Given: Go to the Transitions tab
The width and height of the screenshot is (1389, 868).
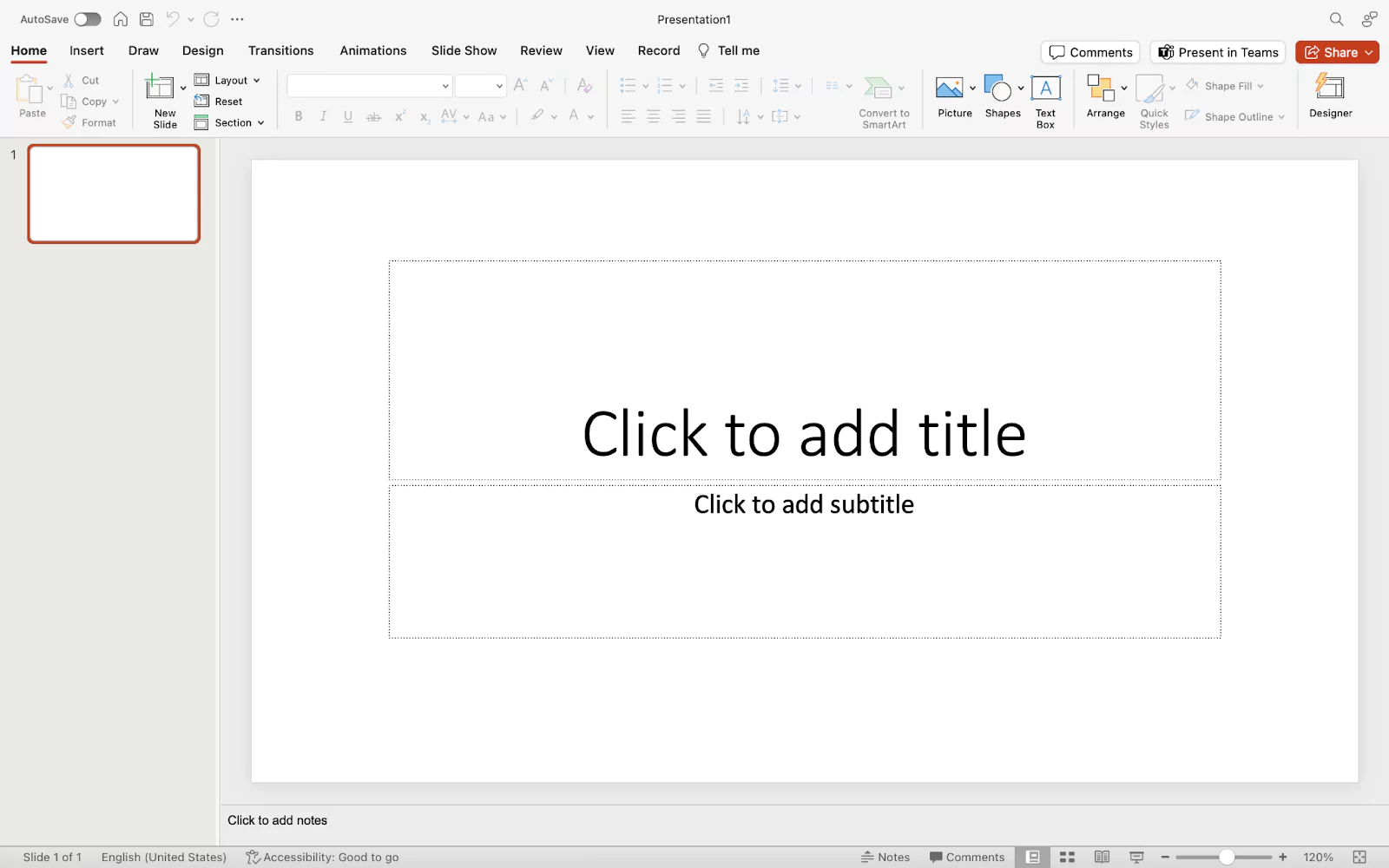Looking at the screenshot, I should (x=280, y=50).
